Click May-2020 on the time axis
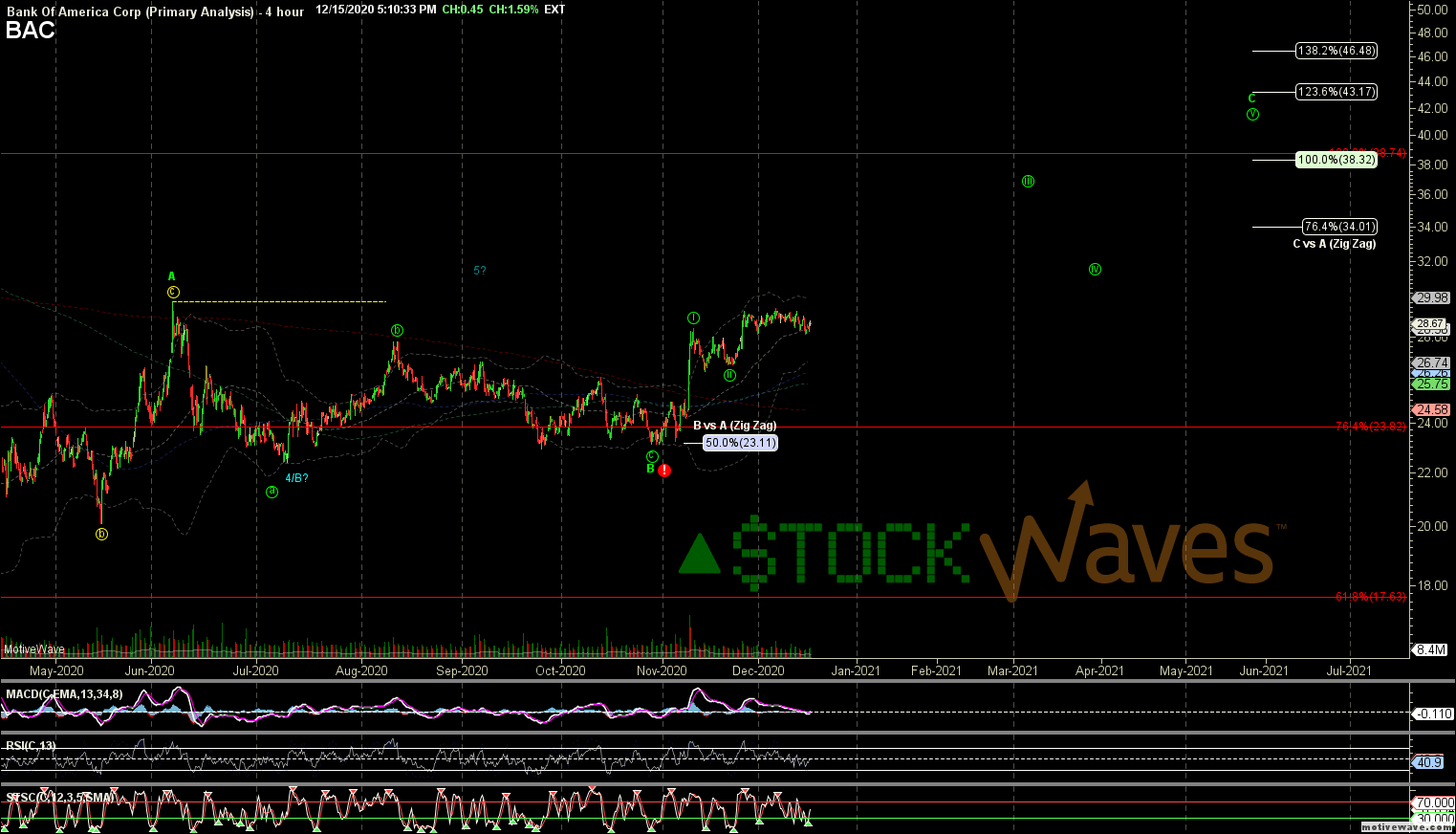This screenshot has height=834, width=1456. (56, 670)
